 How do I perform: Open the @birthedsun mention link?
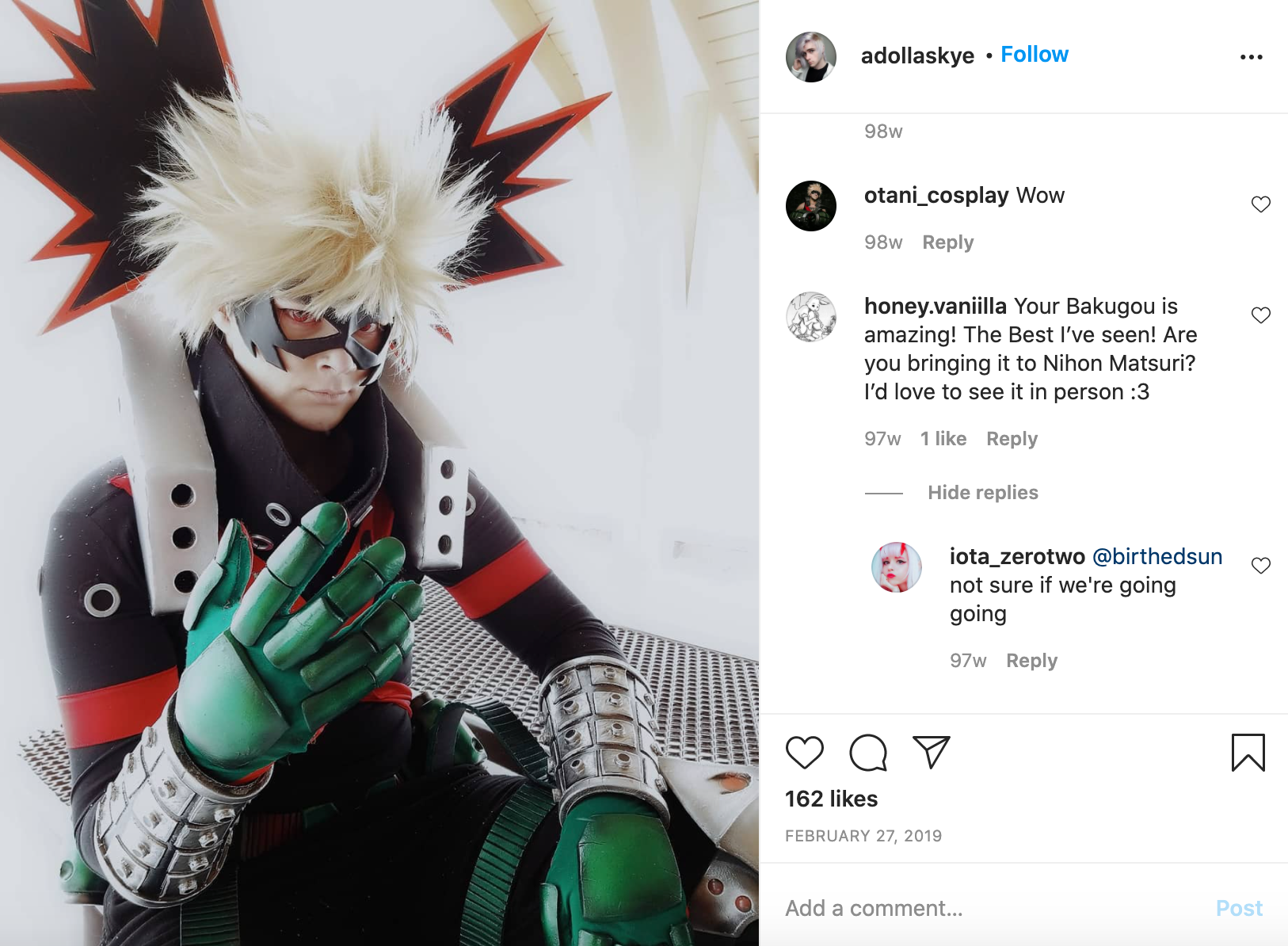click(1157, 556)
